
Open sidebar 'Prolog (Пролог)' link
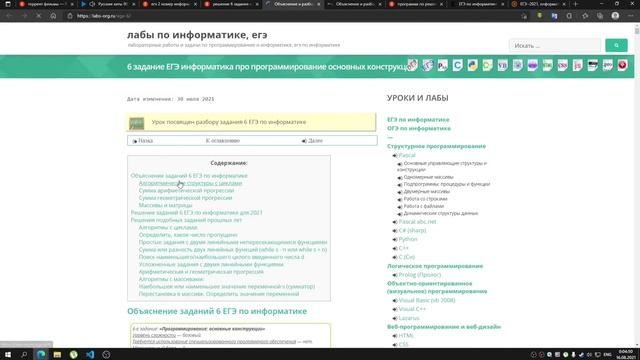[x=420, y=275]
